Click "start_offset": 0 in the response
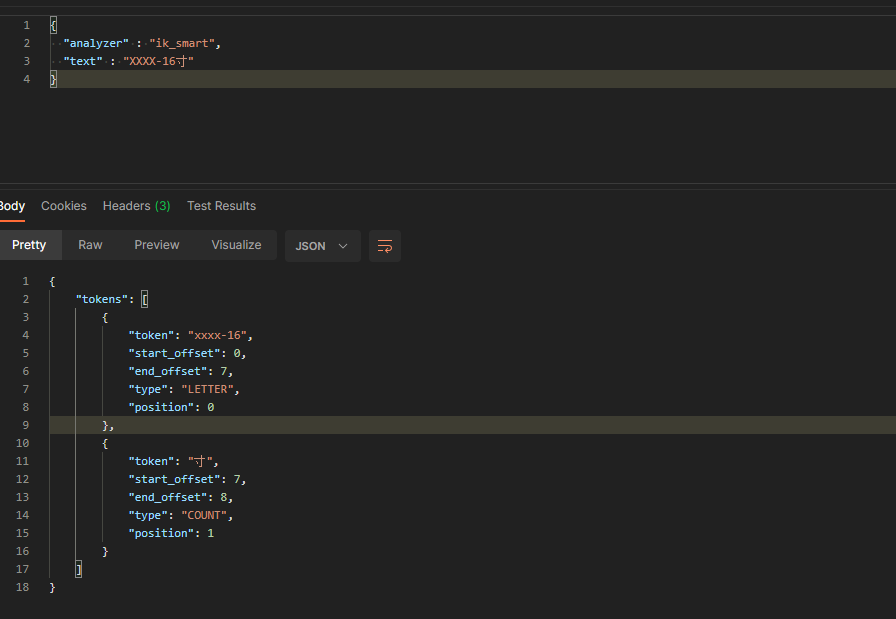Viewport: 896px width, 619px height. pos(185,353)
